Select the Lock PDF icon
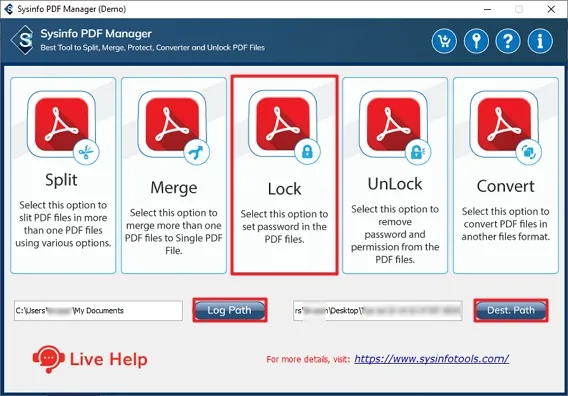This screenshot has width=568, height=396. (x=283, y=124)
